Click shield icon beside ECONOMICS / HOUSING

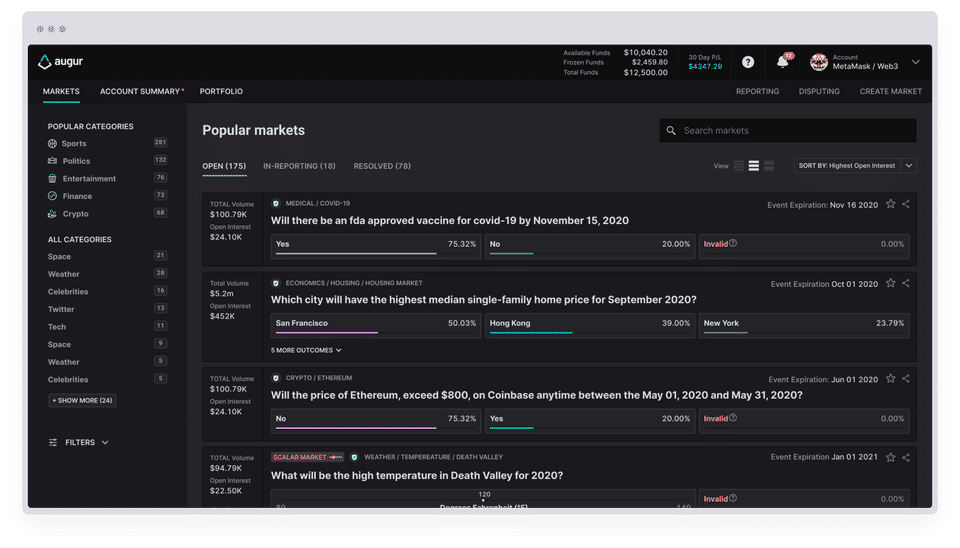click(x=276, y=283)
